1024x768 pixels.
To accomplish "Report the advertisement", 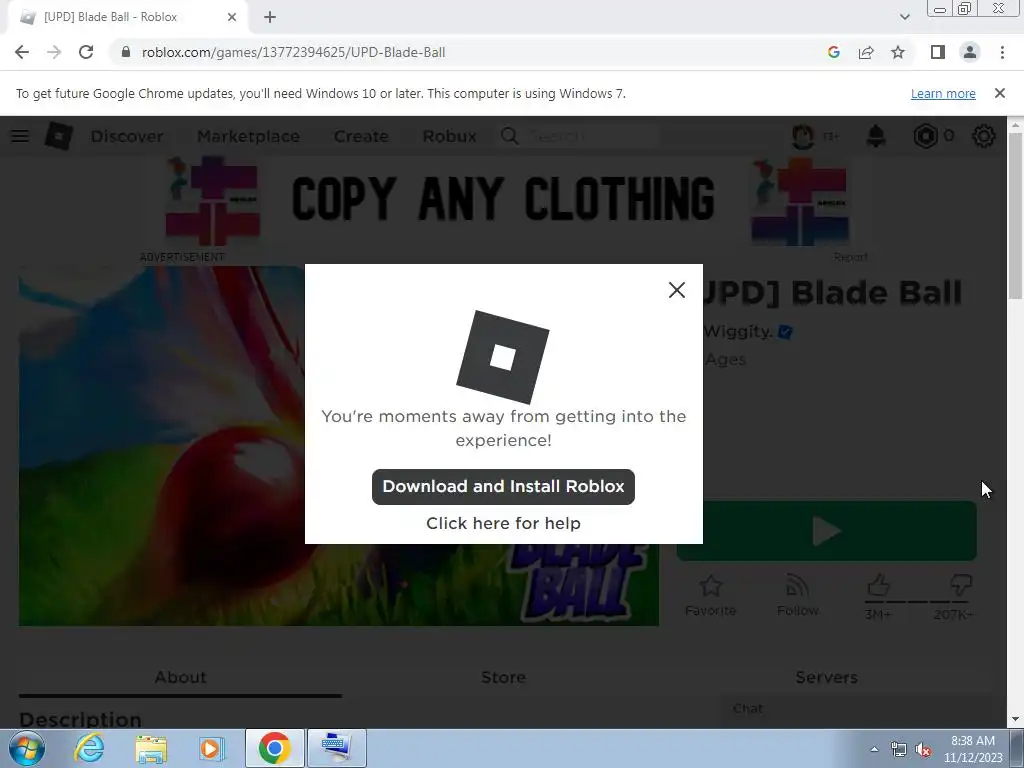I will (x=850, y=257).
